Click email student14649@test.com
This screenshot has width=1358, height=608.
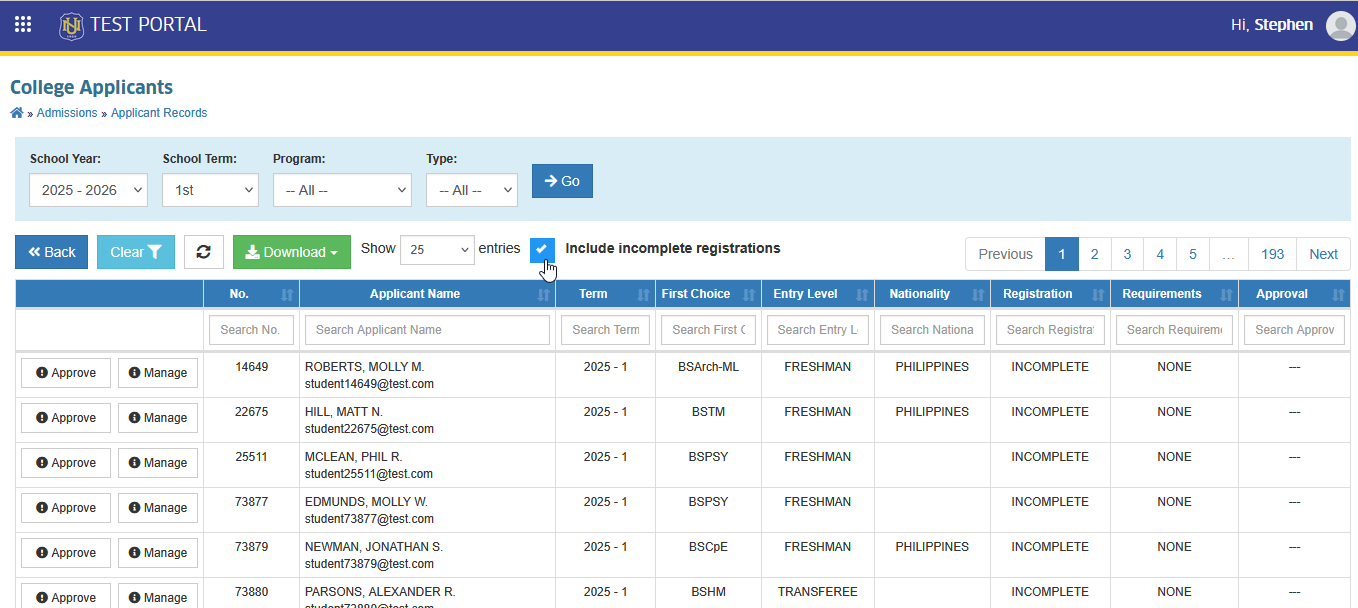[x=369, y=384]
